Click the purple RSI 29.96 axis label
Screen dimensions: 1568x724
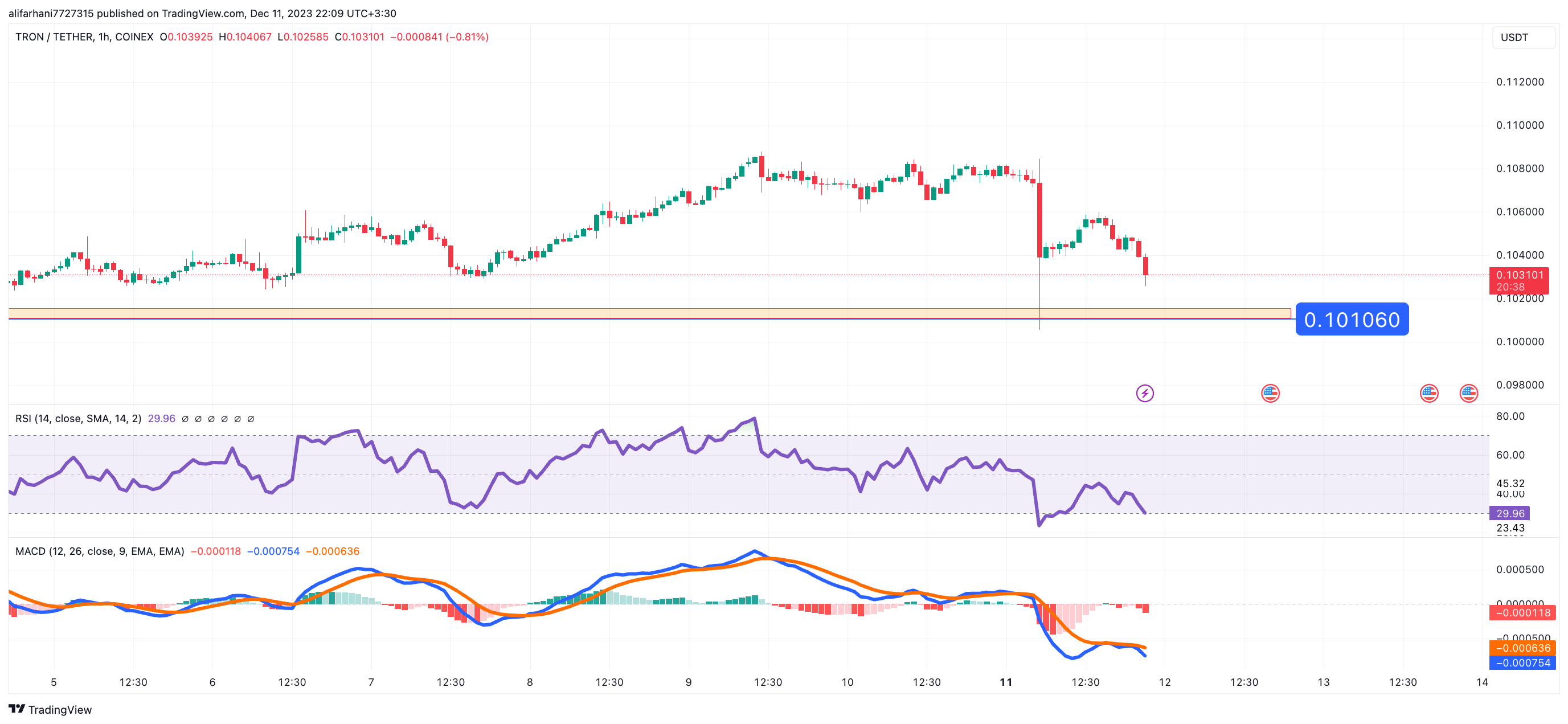(1509, 513)
